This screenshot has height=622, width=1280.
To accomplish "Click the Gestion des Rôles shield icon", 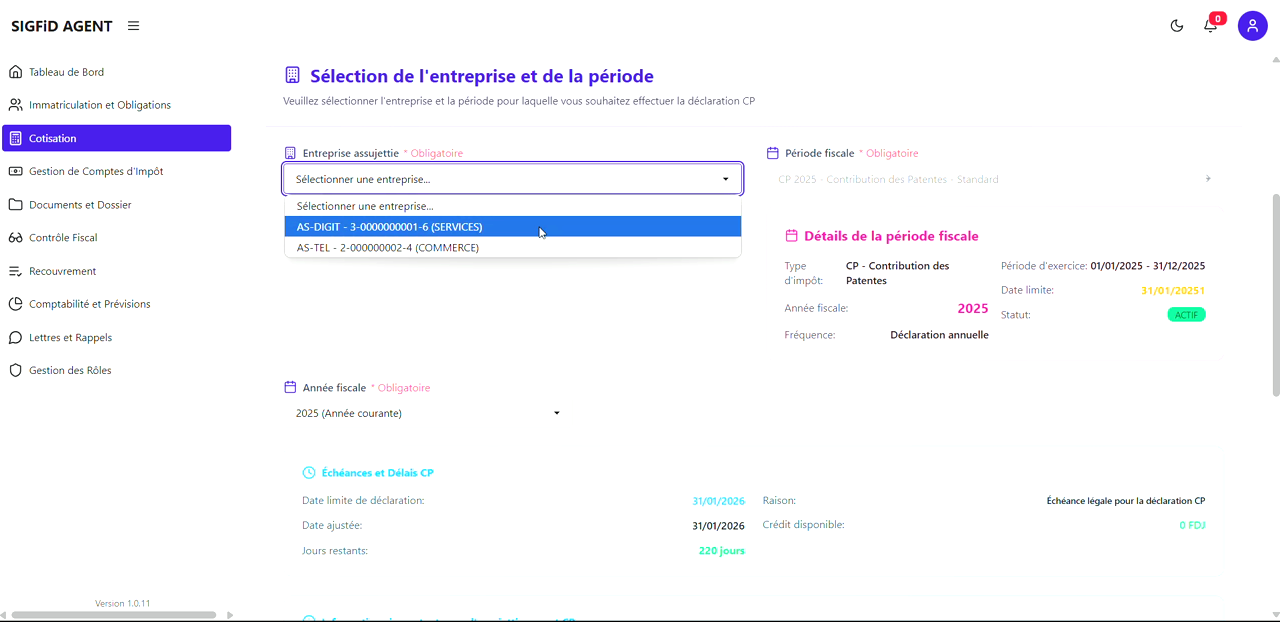I will [14, 370].
